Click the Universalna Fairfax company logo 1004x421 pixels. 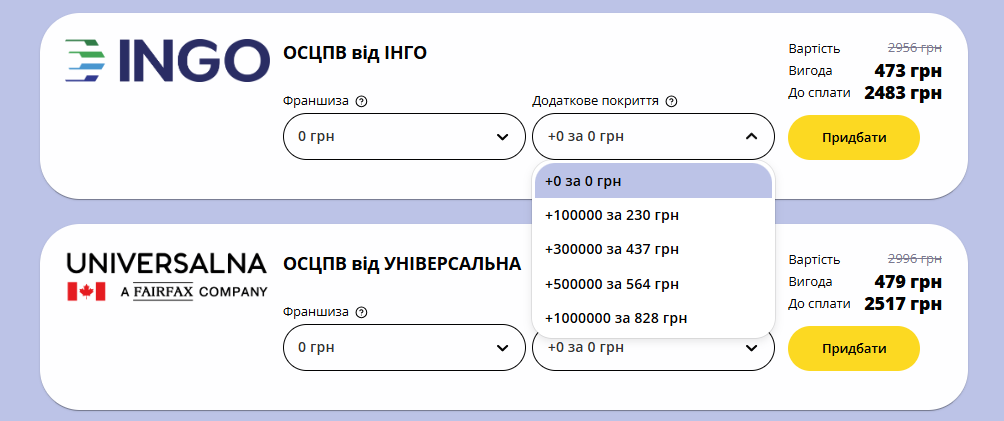coord(166,277)
